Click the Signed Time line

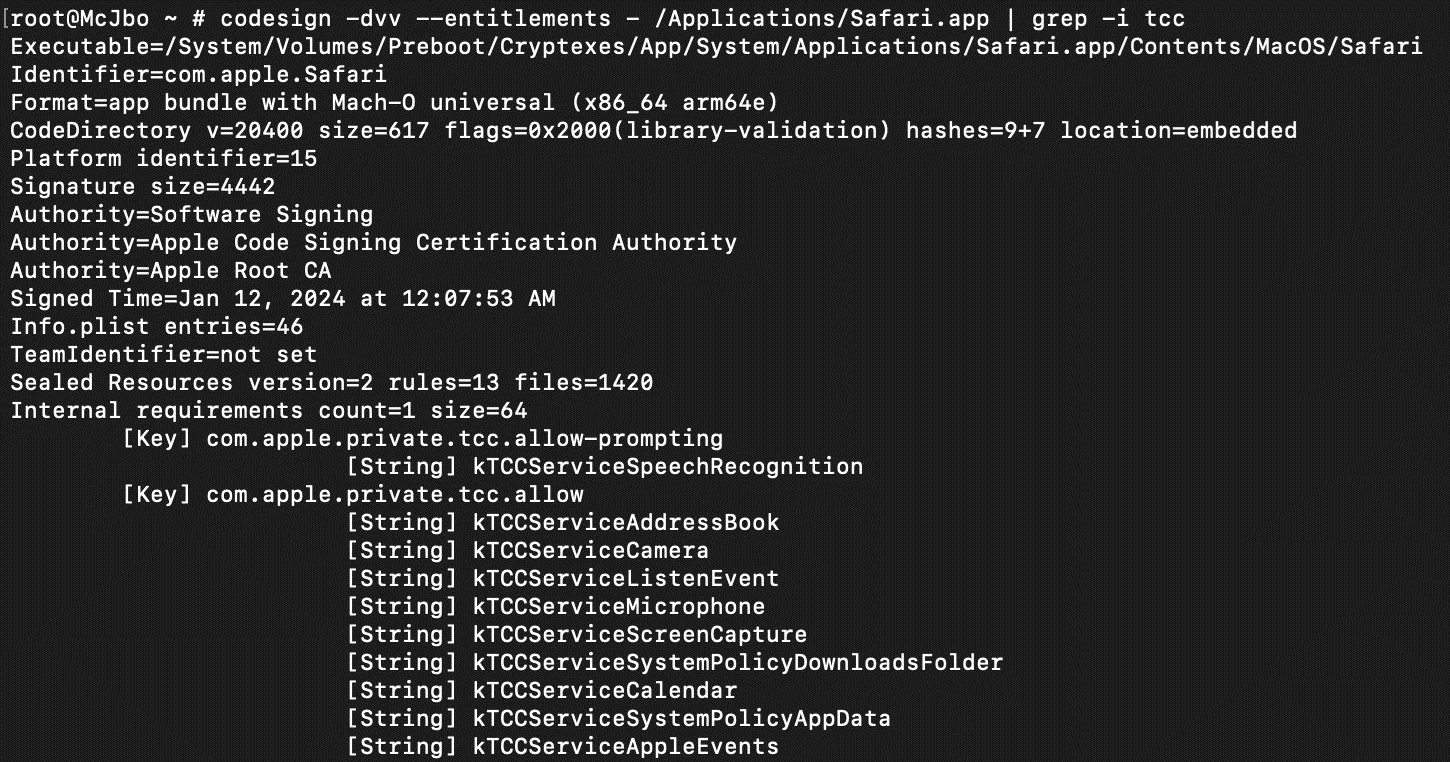pos(282,299)
